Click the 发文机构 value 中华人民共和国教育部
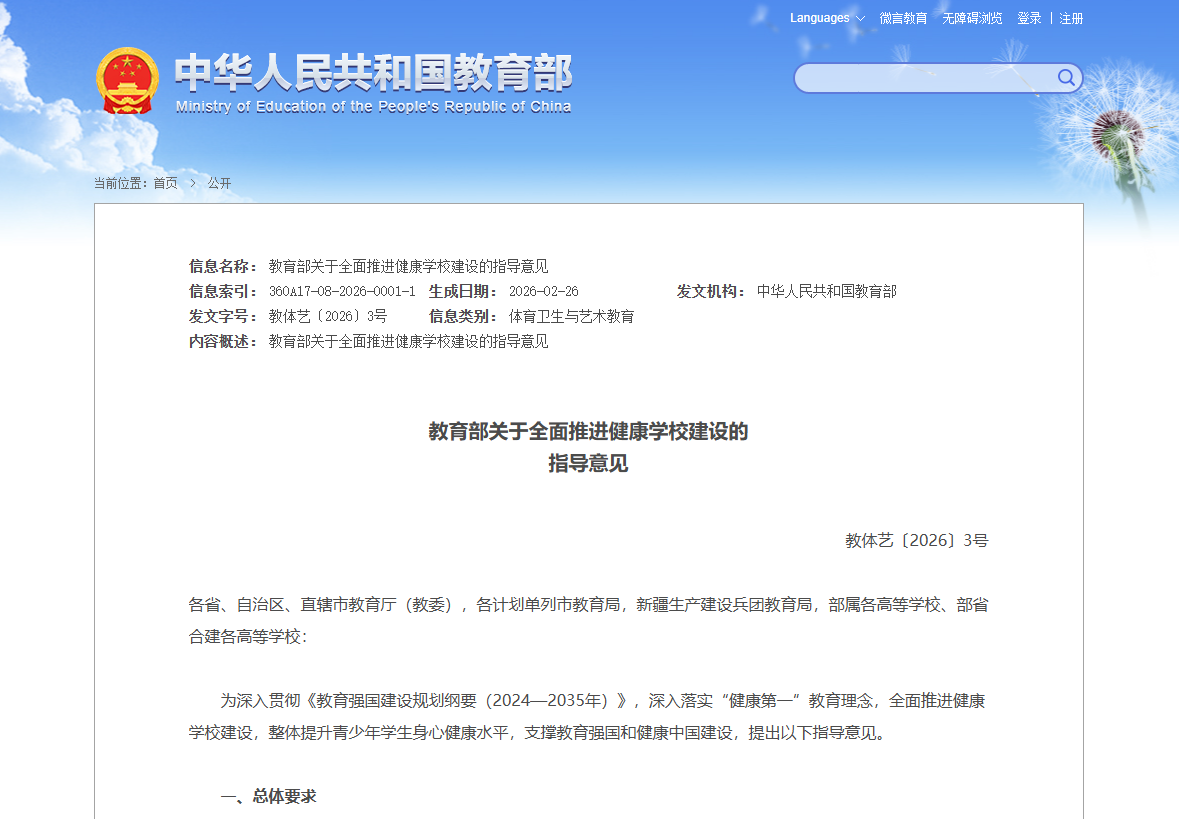The image size is (1179, 819). pos(826,291)
